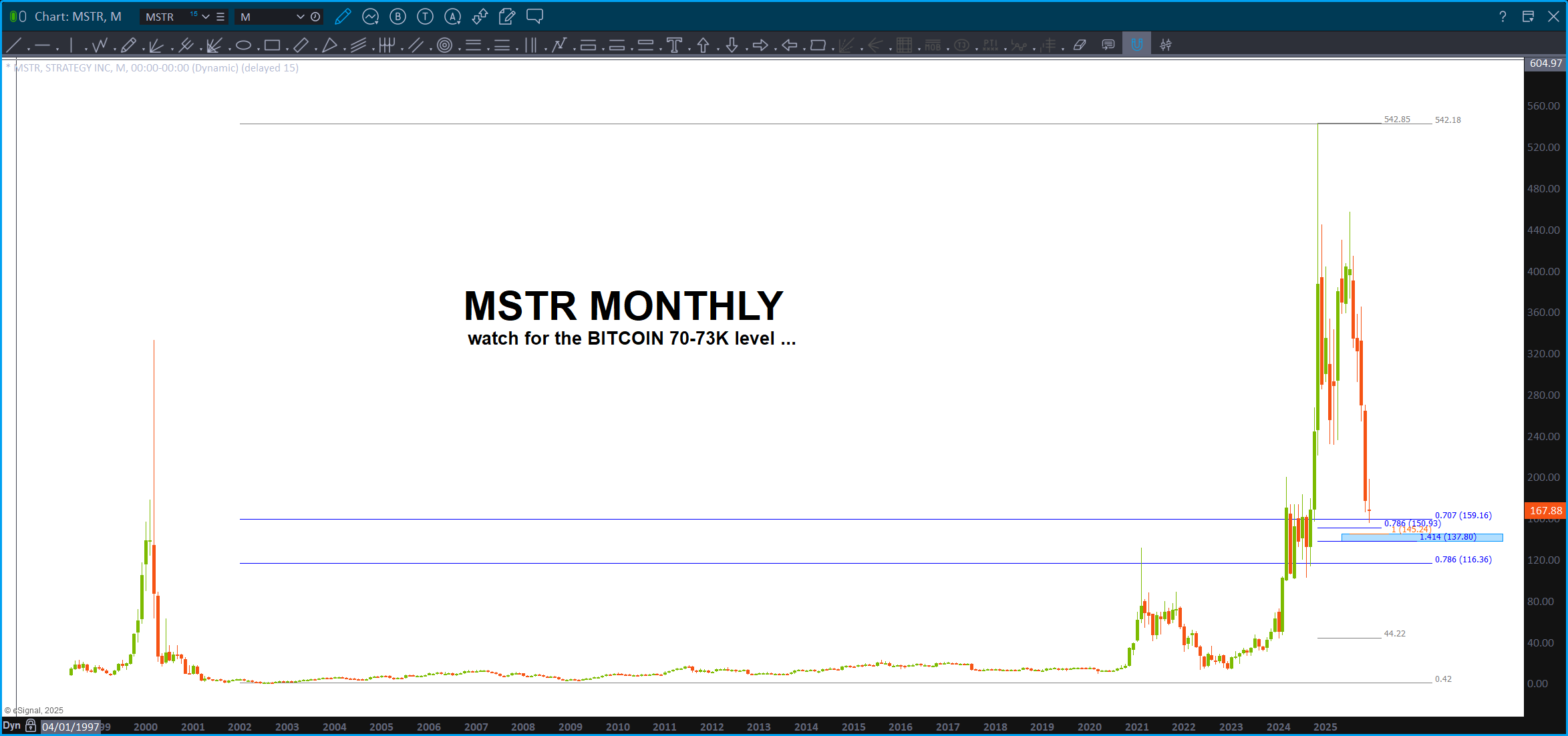Toggle the green symbol link indicator

point(13,17)
